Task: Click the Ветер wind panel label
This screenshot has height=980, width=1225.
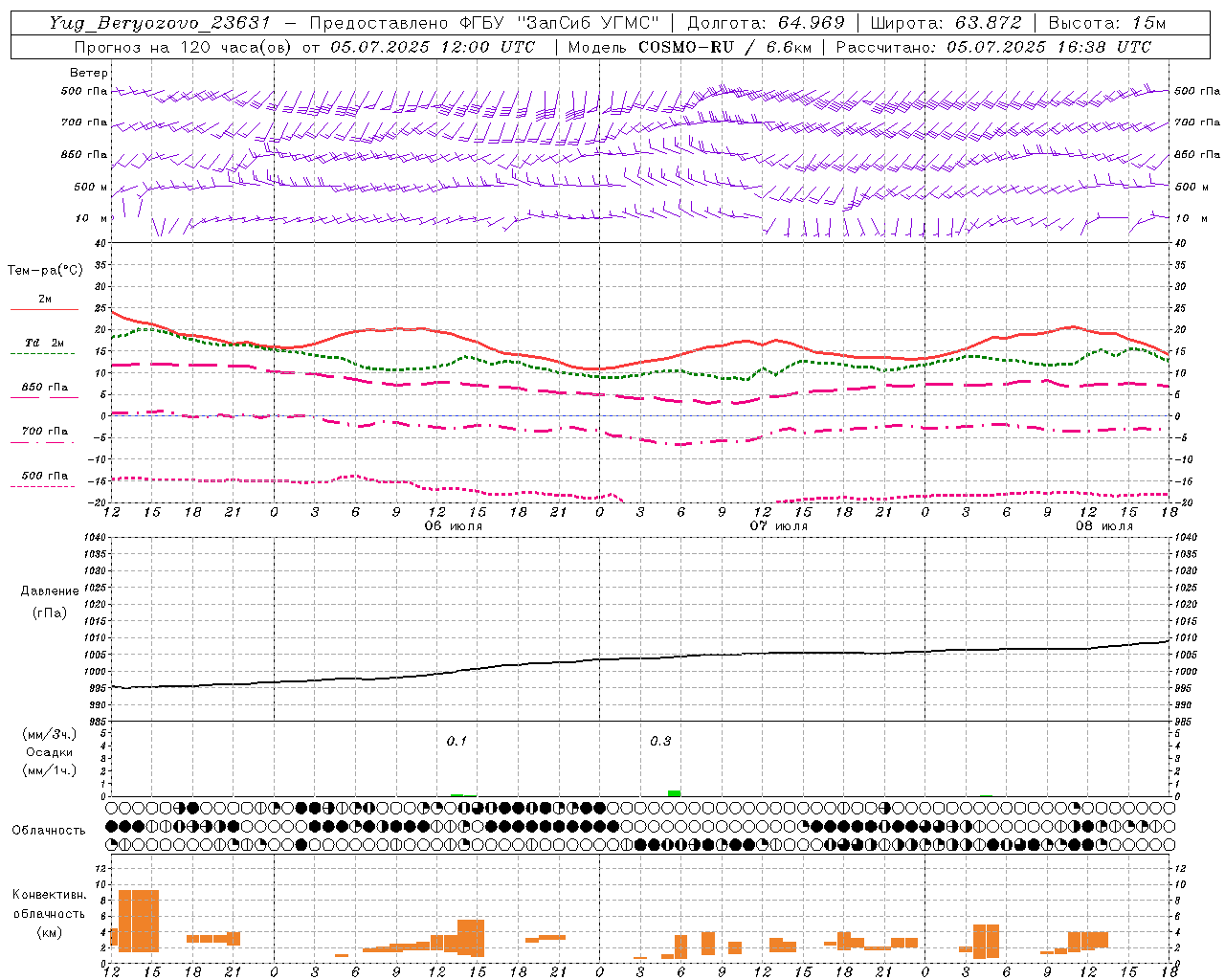Action: pos(89,73)
